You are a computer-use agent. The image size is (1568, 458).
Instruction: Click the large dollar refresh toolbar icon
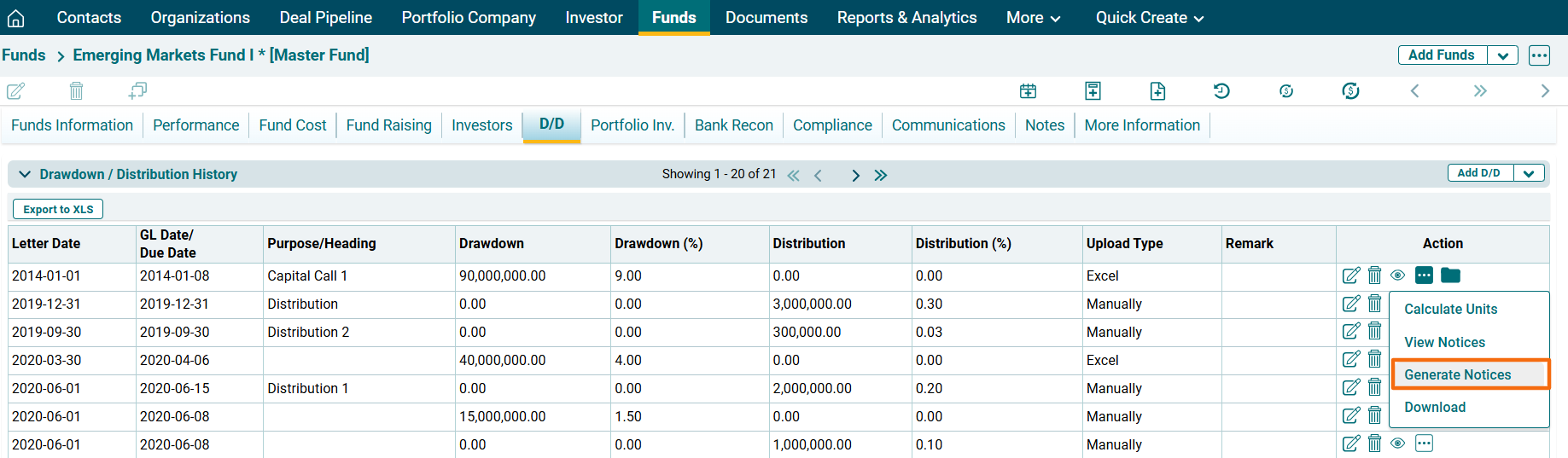click(x=1350, y=91)
